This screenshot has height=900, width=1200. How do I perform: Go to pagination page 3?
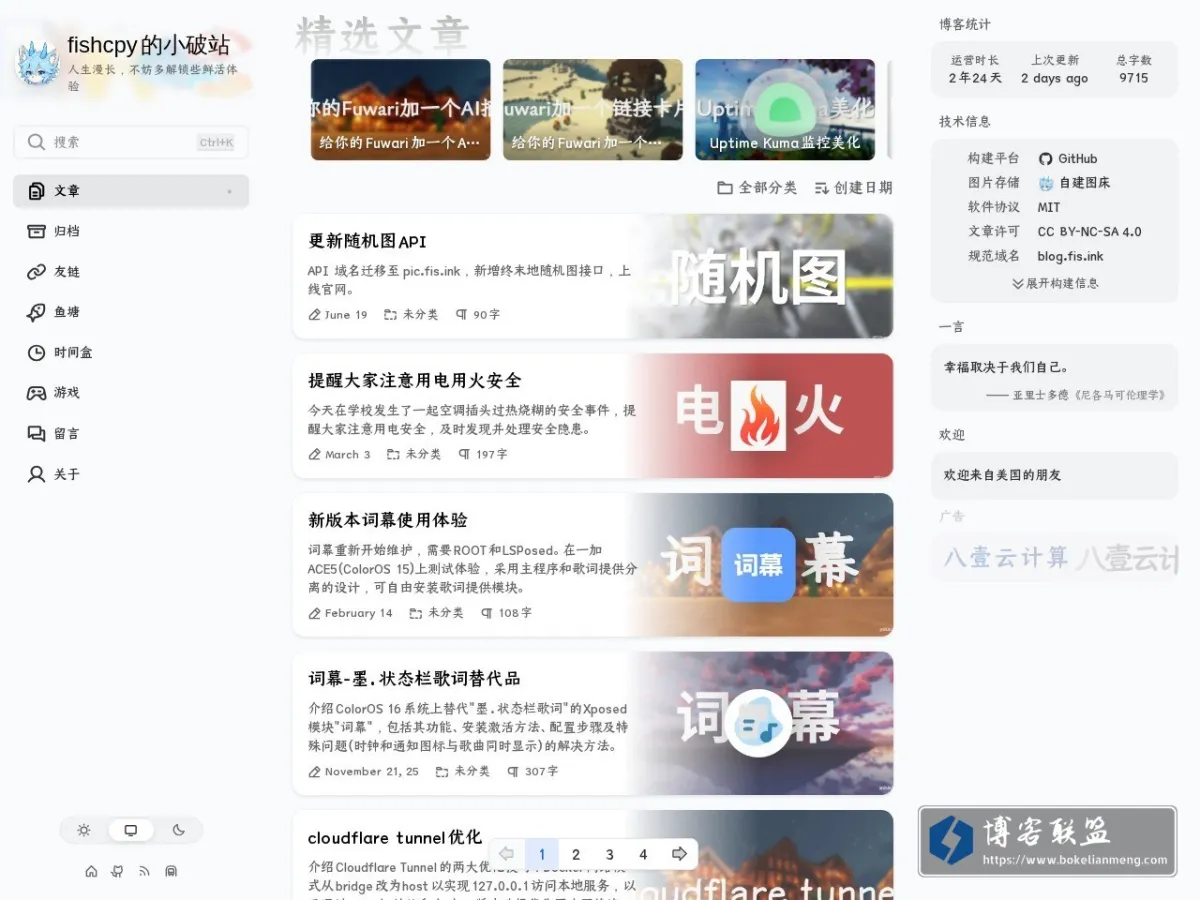(x=610, y=854)
